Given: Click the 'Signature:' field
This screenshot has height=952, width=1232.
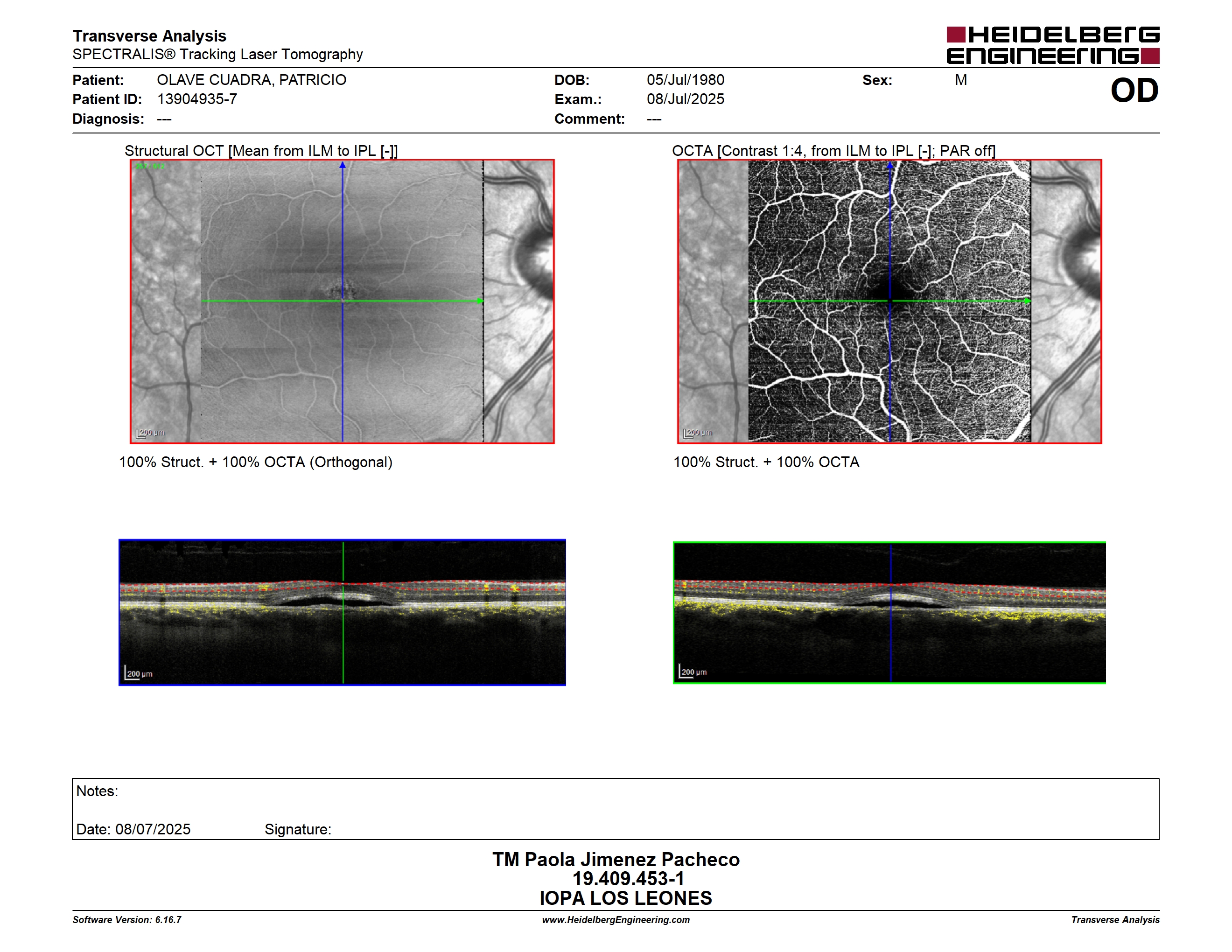Looking at the screenshot, I should coord(298,829).
